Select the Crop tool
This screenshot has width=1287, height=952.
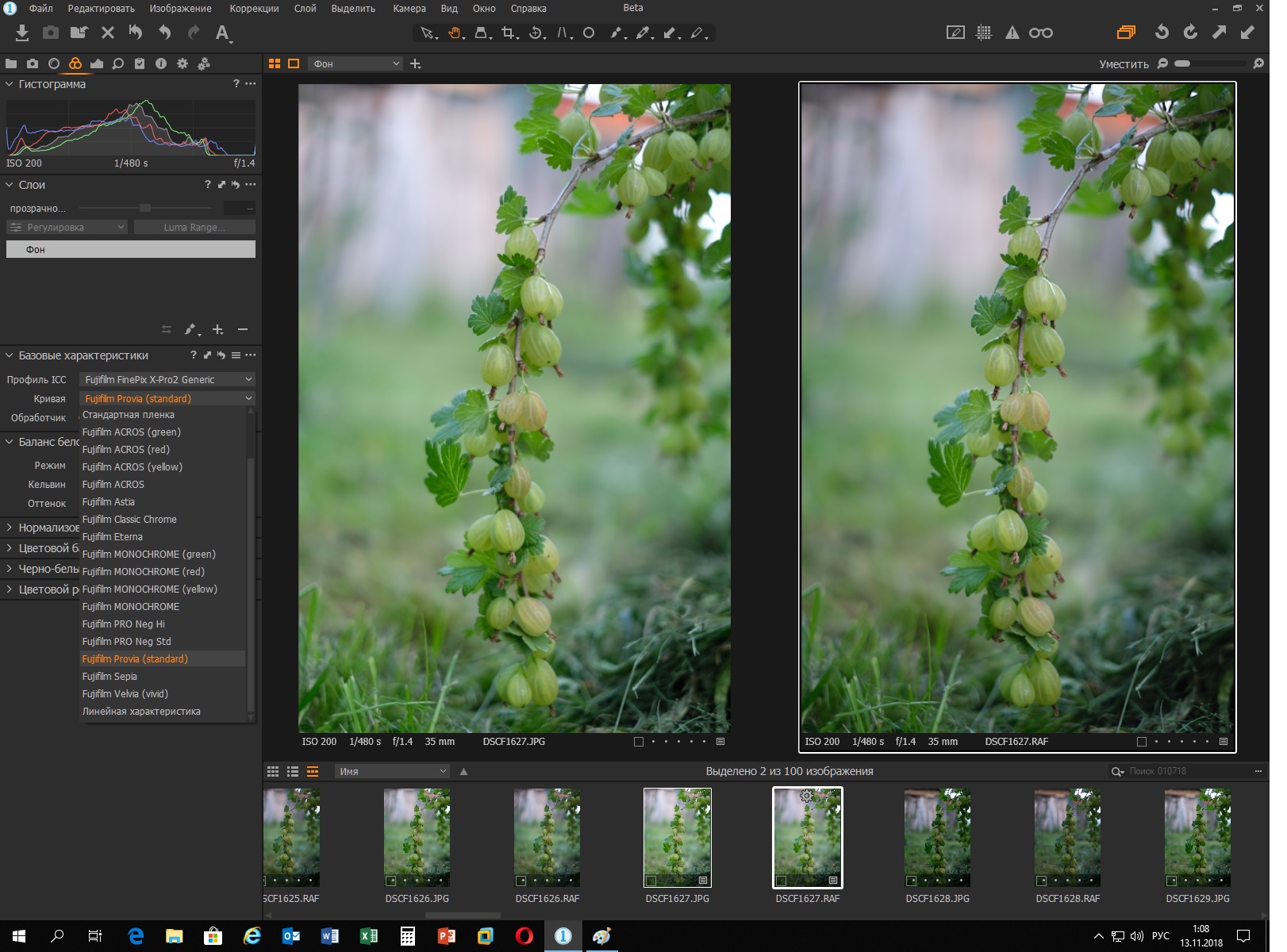tap(509, 33)
